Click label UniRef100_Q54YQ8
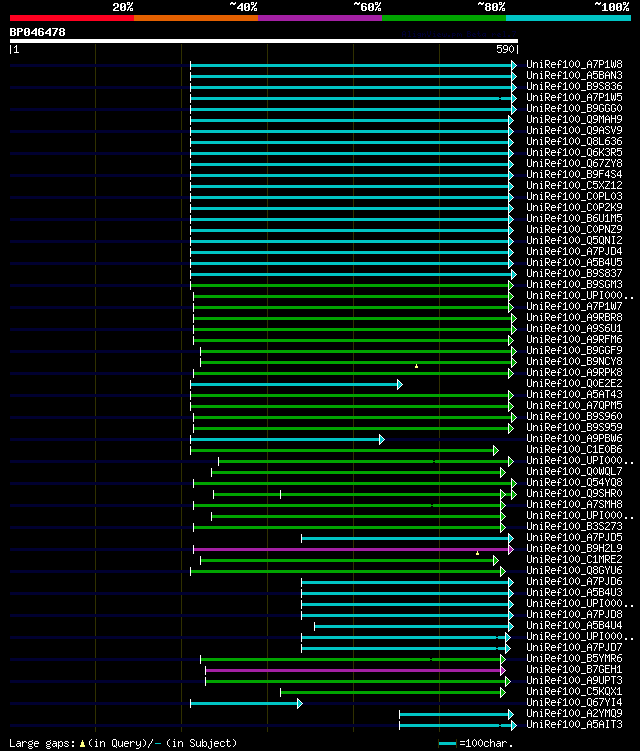640x751 pixels. point(574,483)
